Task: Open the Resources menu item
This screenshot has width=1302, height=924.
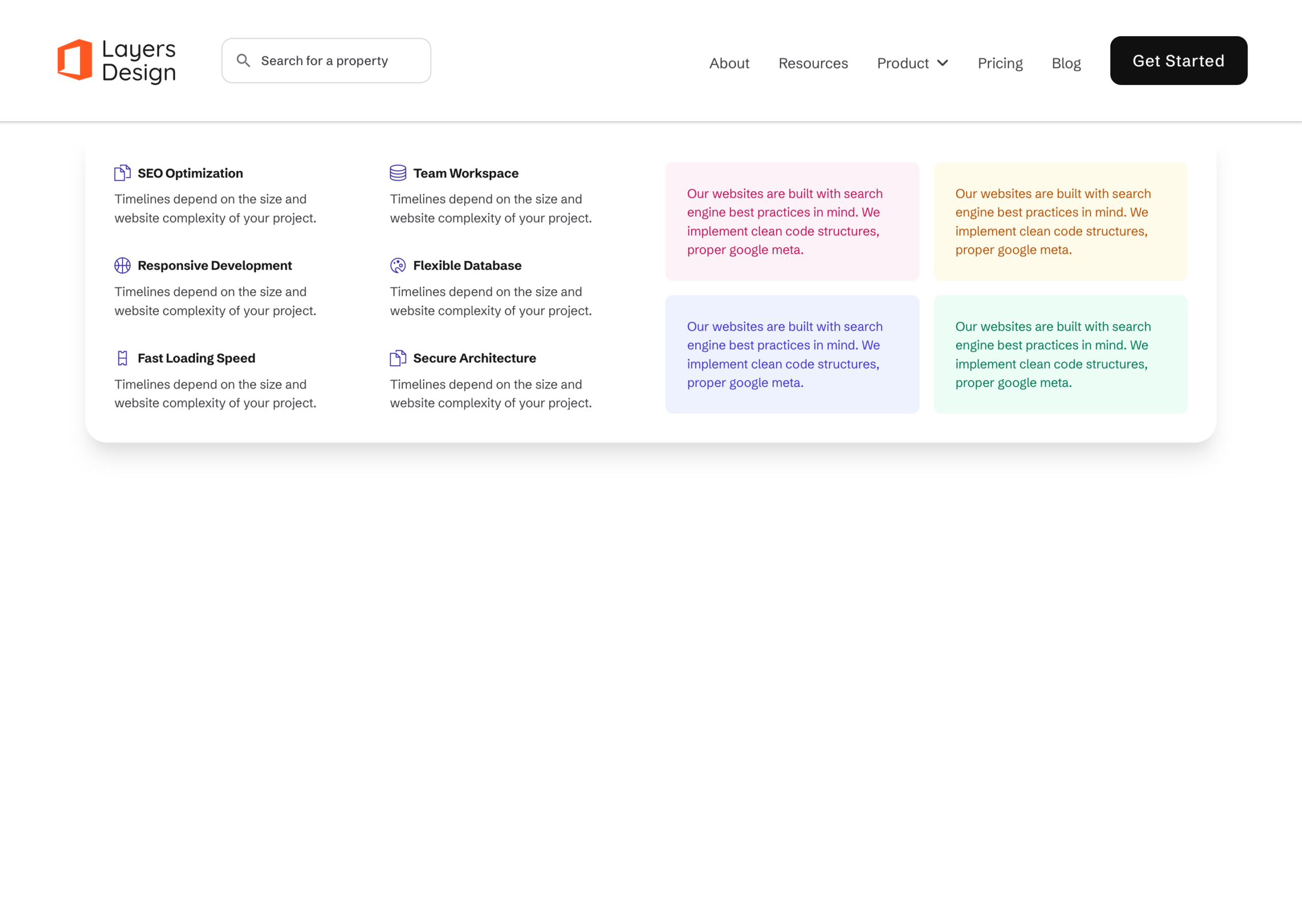Action: pos(813,63)
